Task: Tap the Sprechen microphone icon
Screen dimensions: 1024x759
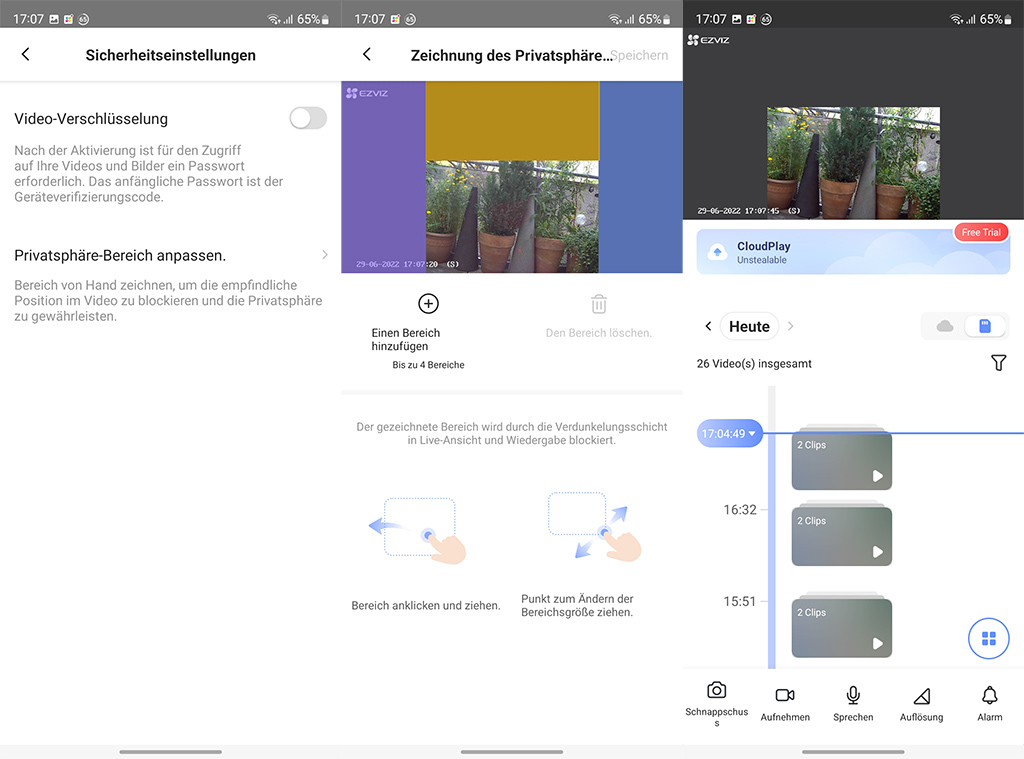Action: [853, 695]
